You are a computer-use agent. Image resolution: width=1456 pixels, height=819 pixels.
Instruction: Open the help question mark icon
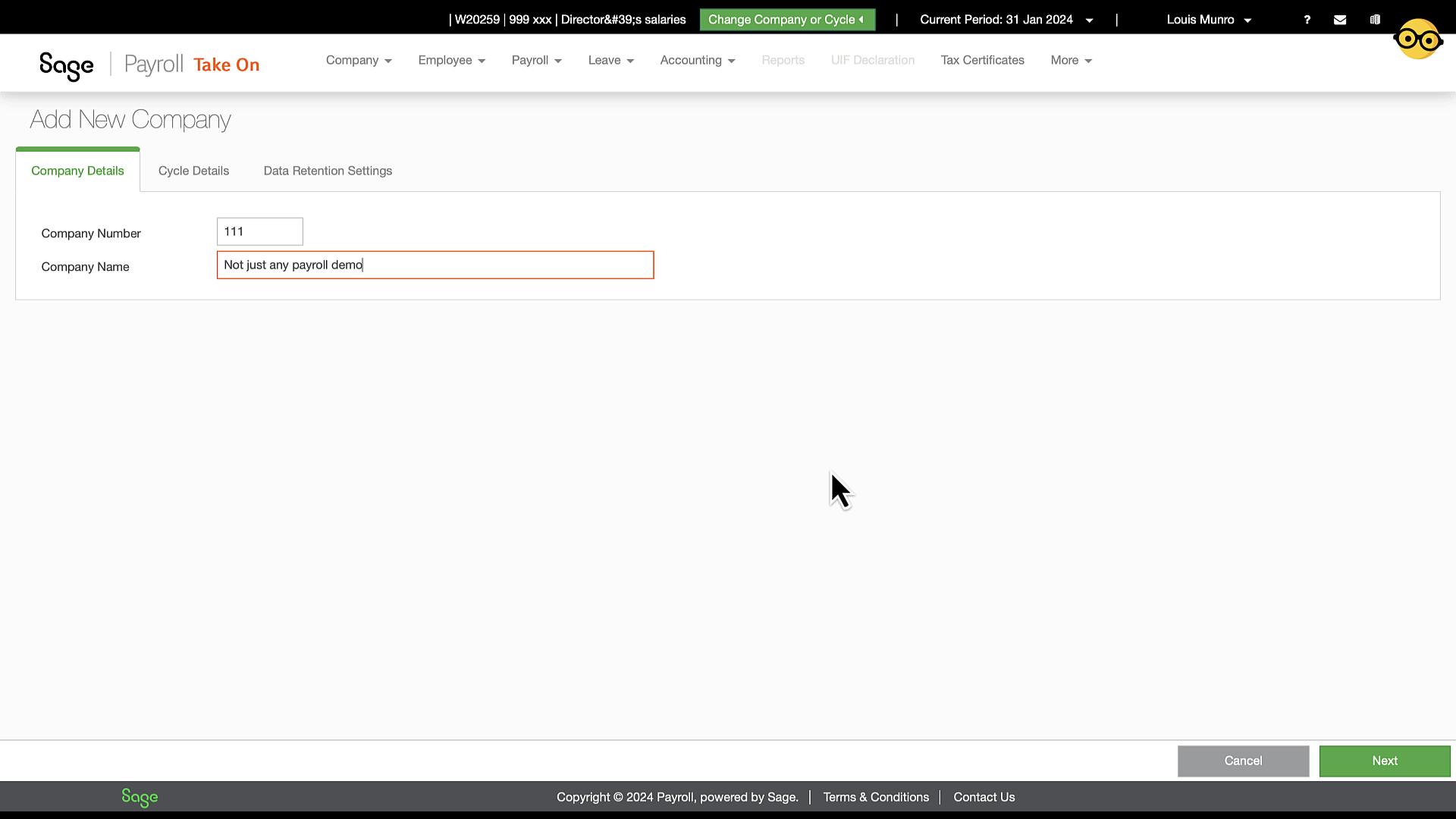click(x=1307, y=20)
